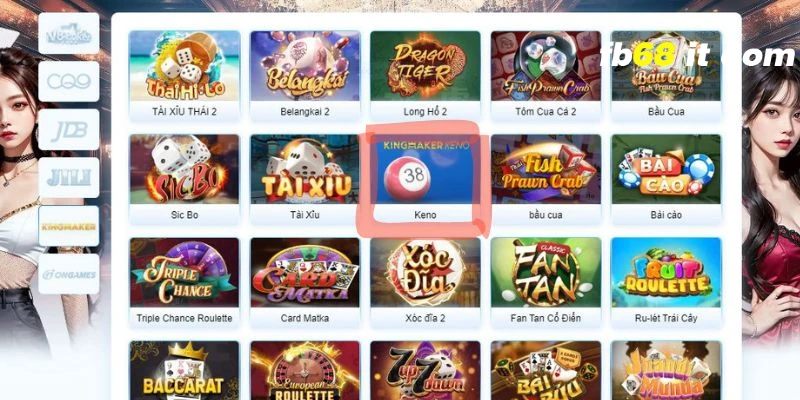This screenshot has height=400, width=800.
Task: Open the ONGAMES provider tab
Action: click(68, 274)
